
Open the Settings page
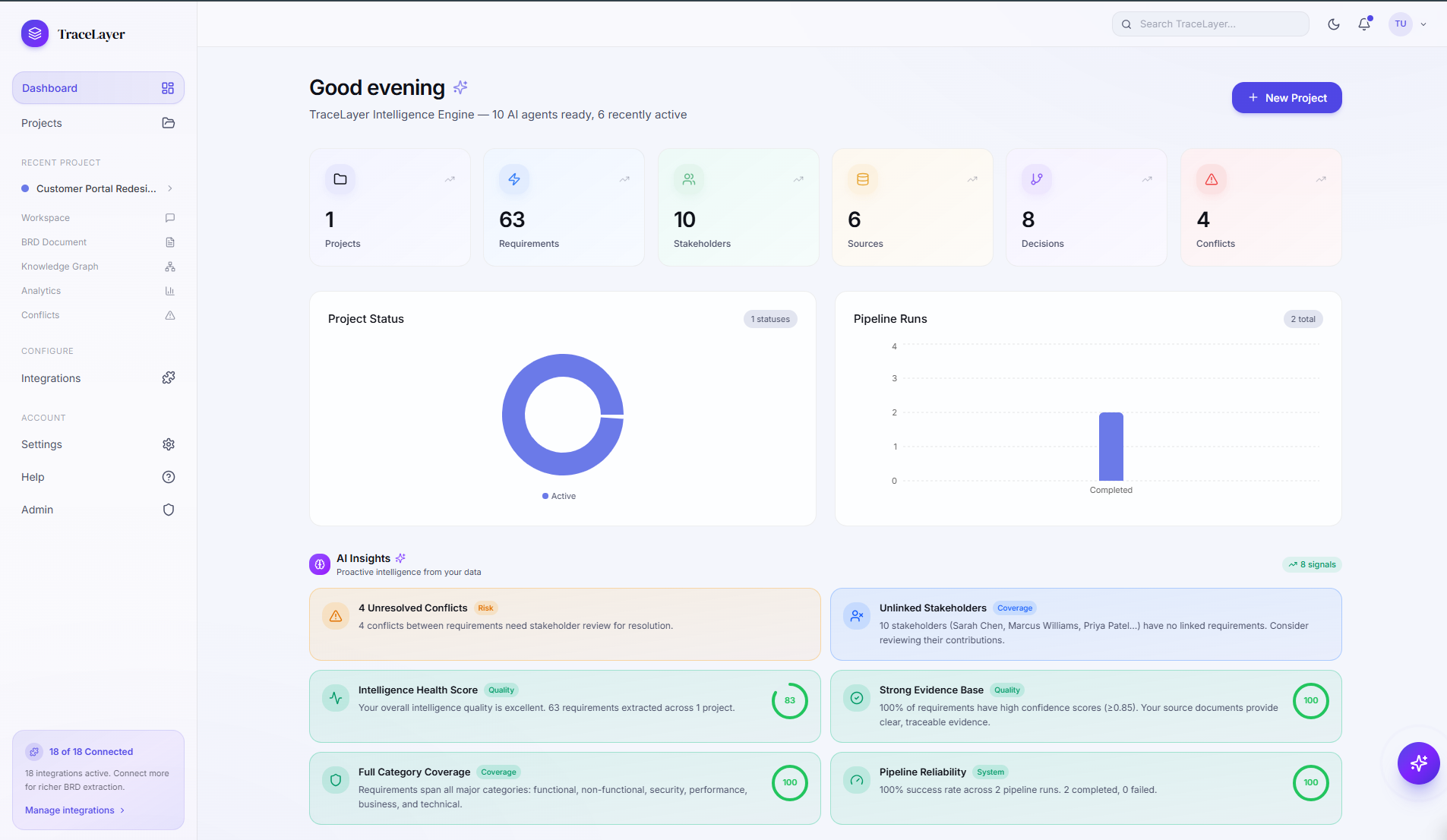pyautogui.click(x=42, y=444)
